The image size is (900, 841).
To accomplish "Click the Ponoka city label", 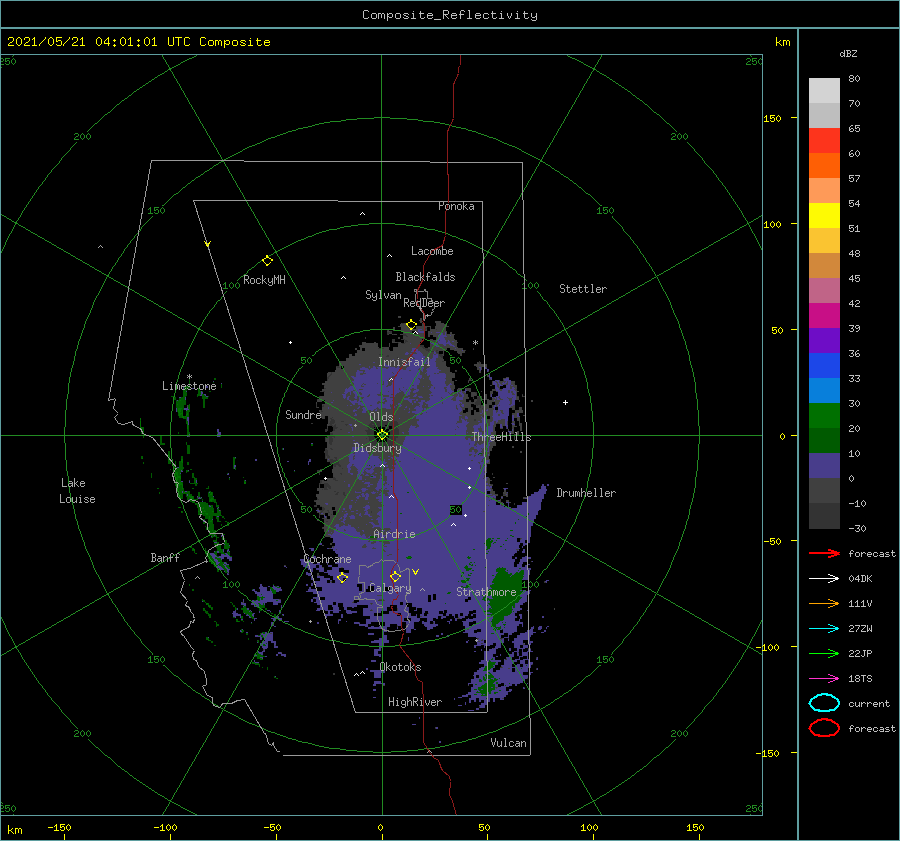I will [x=456, y=206].
